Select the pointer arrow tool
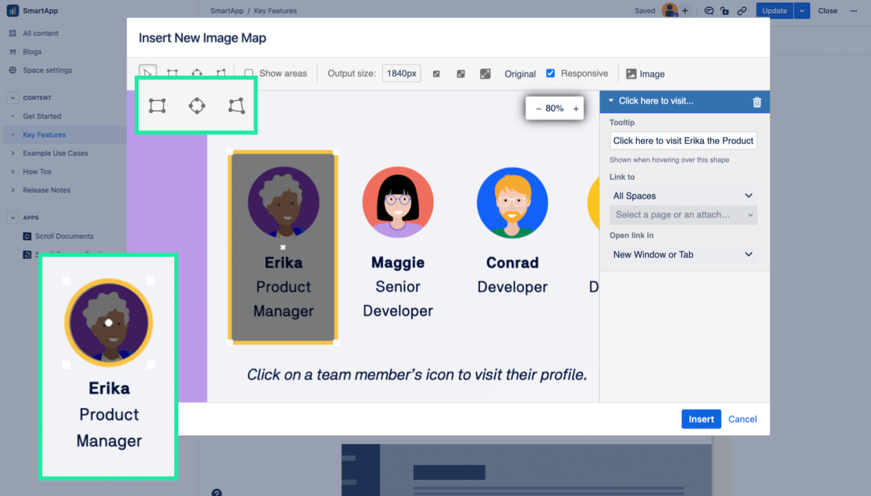The height and width of the screenshot is (496, 871). coord(148,73)
